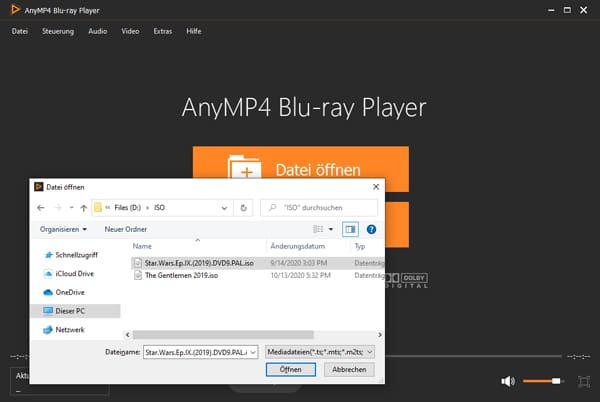Open the Mediadateien file type dropdown
The width and height of the screenshot is (600, 402).
click(320, 352)
